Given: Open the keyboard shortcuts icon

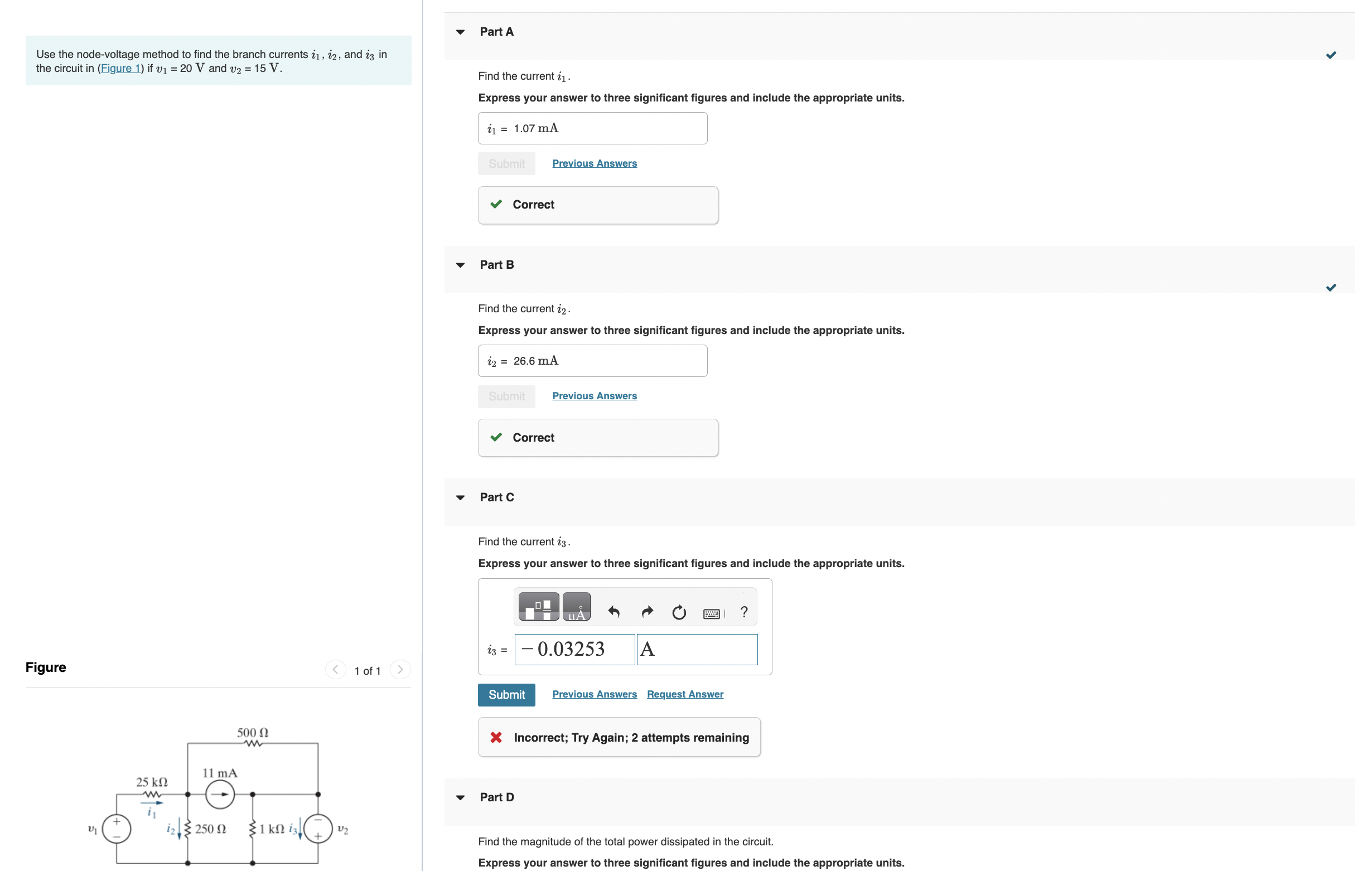Looking at the screenshot, I should pyautogui.click(x=711, y=613).
